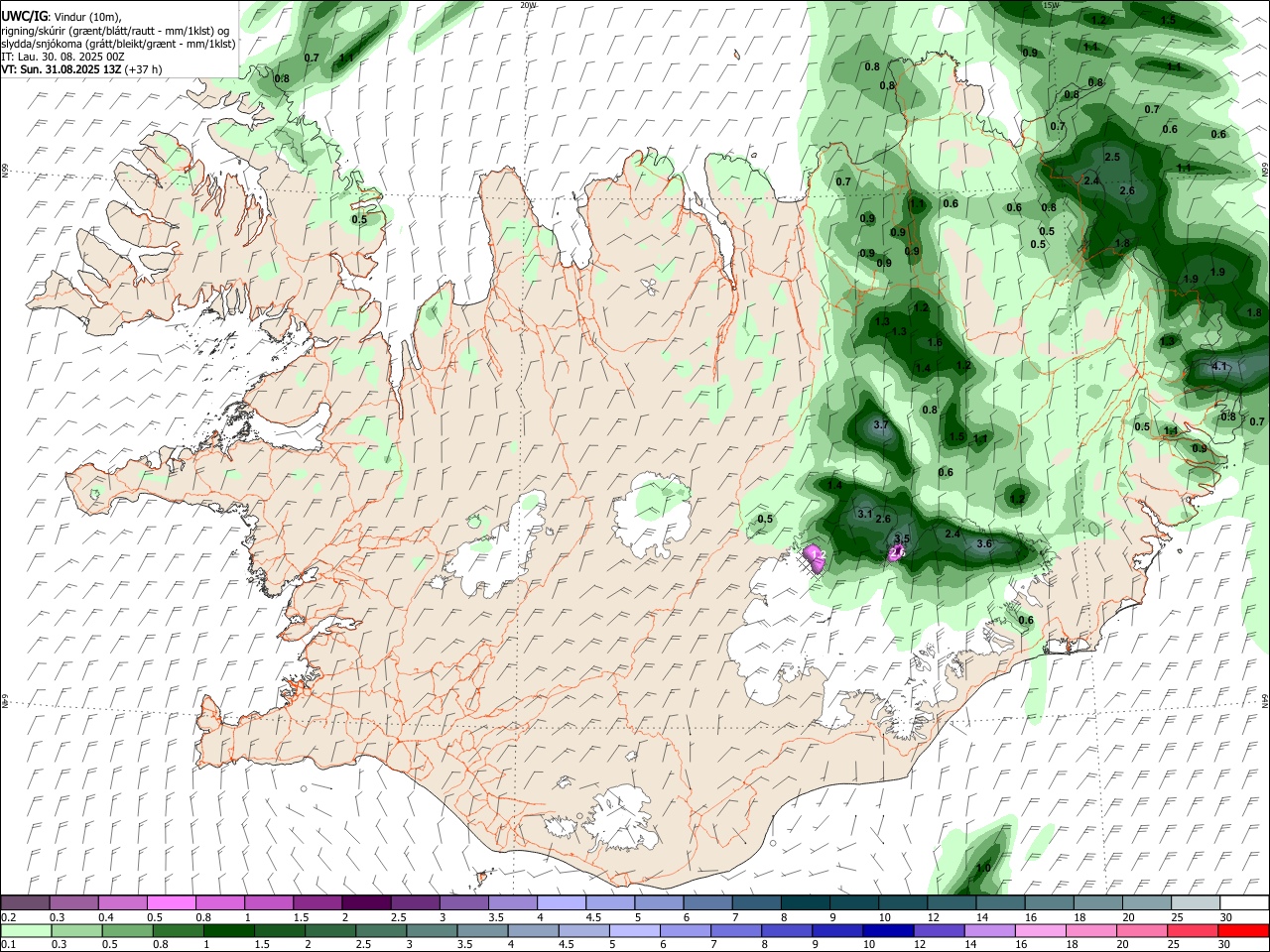
Task: Select the 'IT: Lau. 30. 08. 2025 00Z' line
Action: coord(63,57)
